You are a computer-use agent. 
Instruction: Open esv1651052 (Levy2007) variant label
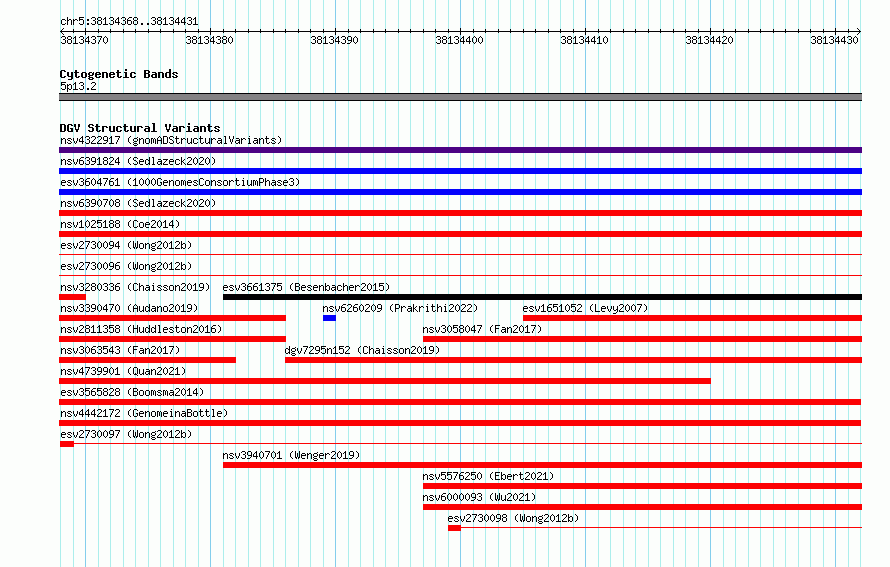585,308
